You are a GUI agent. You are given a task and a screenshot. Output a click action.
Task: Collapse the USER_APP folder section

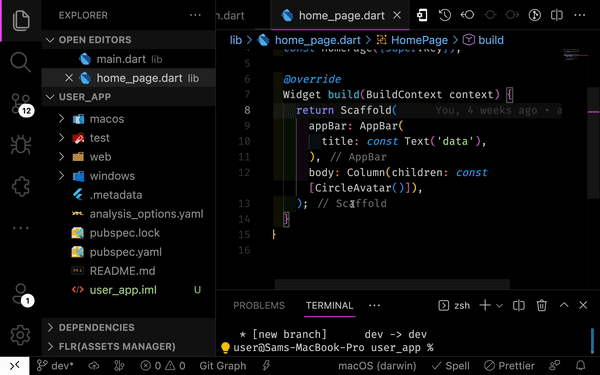[128, 97]
